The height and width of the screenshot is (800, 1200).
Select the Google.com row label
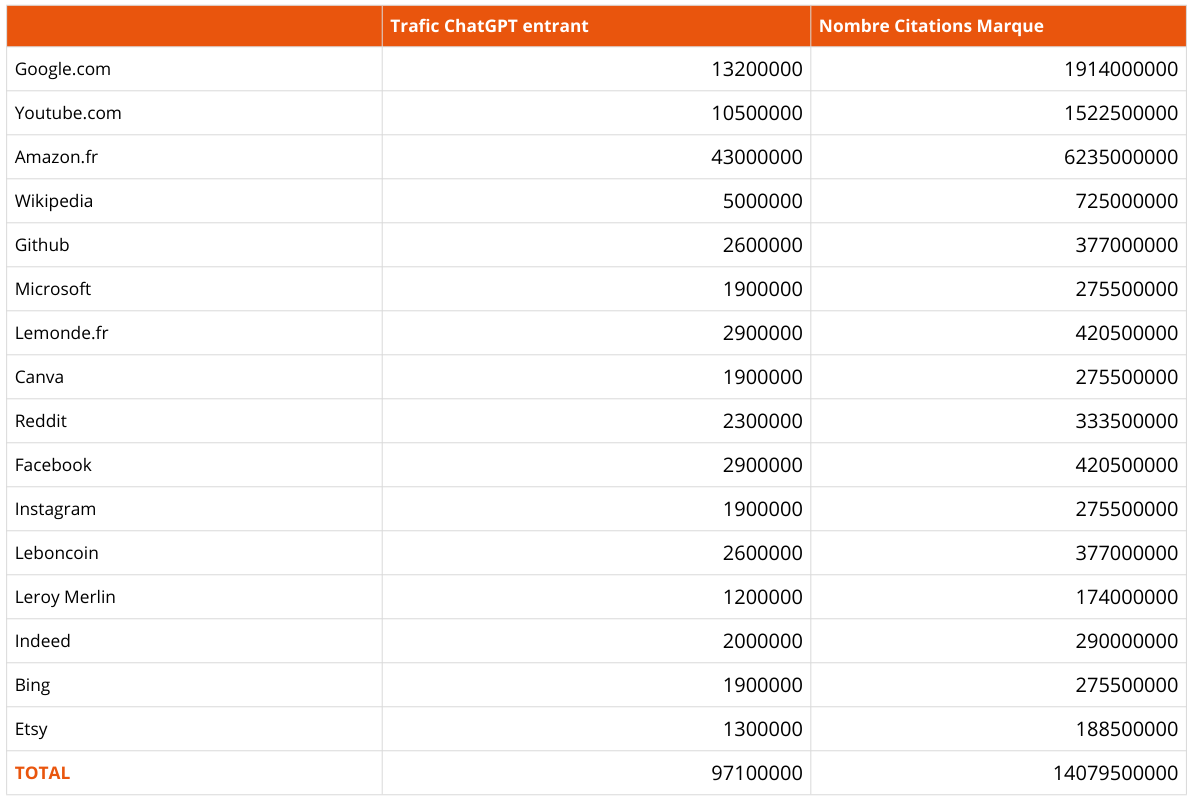pos(63,69)
